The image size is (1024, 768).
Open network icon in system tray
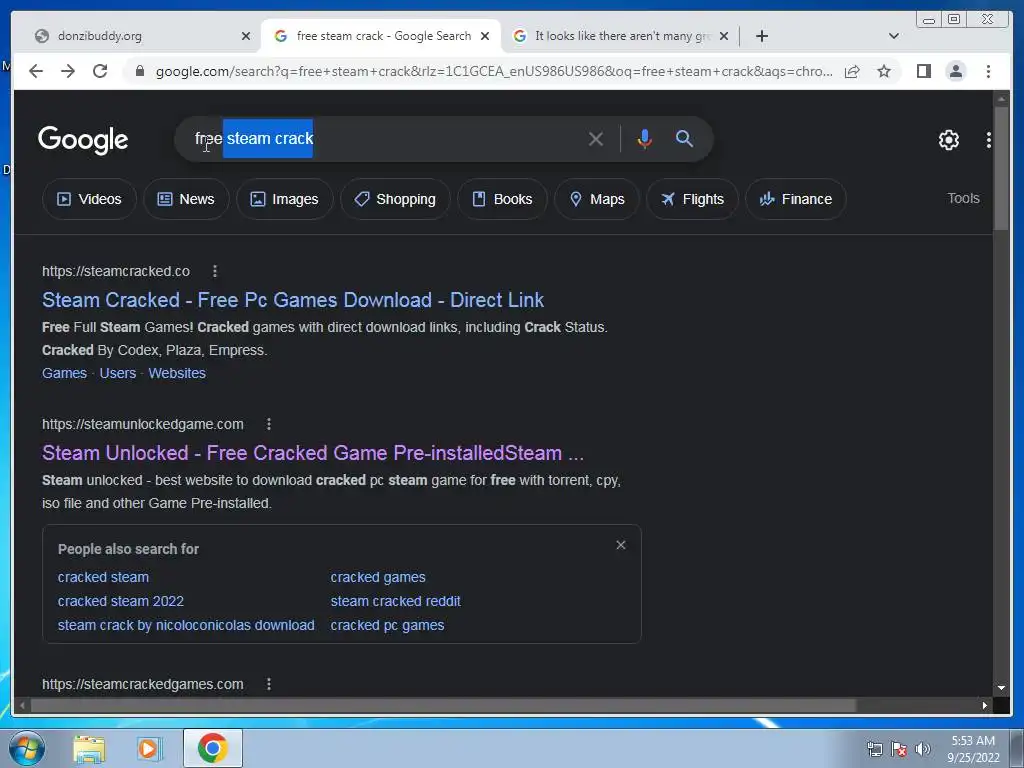(874, 749)
